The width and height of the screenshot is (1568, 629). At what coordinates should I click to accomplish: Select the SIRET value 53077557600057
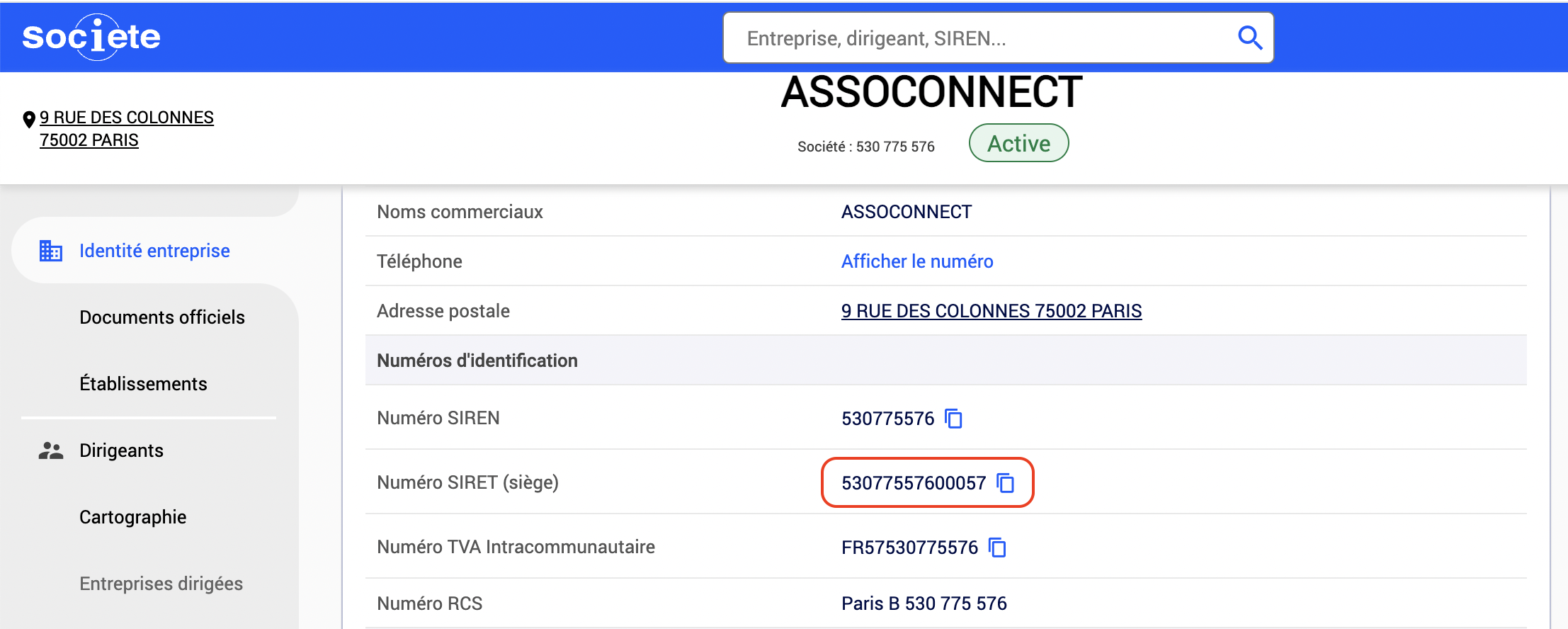[x=914, y=483]
